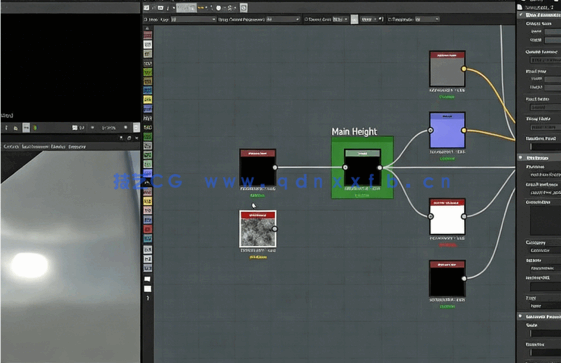Zoom out with the 2D view minus button
The width and height of the screenshot is (561, 363).
92,127
